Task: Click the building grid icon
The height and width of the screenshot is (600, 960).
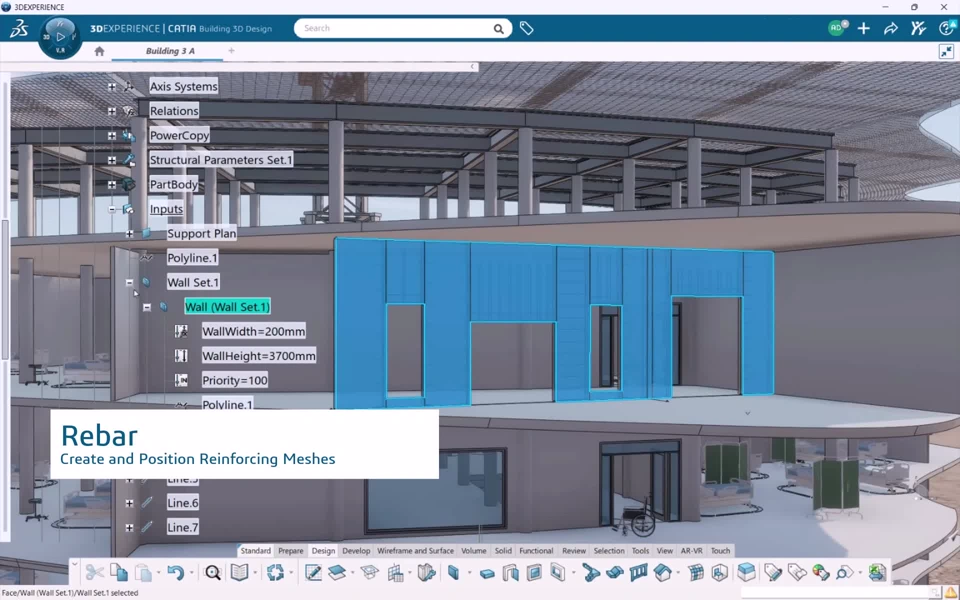Action: pos(396,572)
